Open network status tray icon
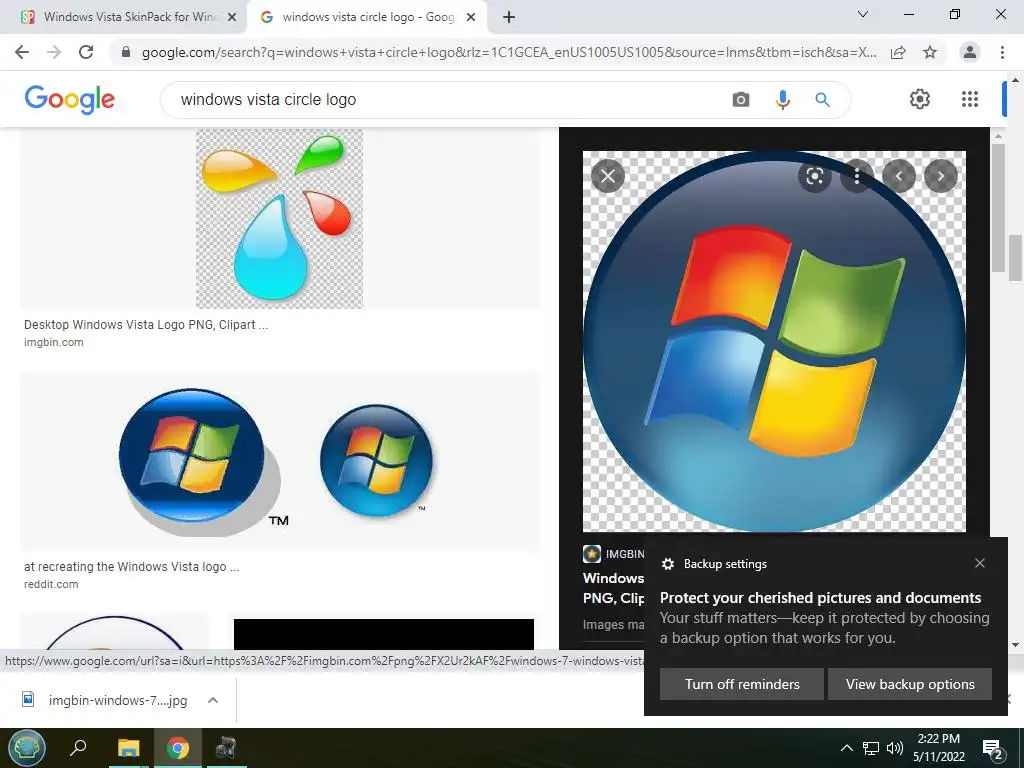Screen dimensions: 1024x768 tap(871, 748)
